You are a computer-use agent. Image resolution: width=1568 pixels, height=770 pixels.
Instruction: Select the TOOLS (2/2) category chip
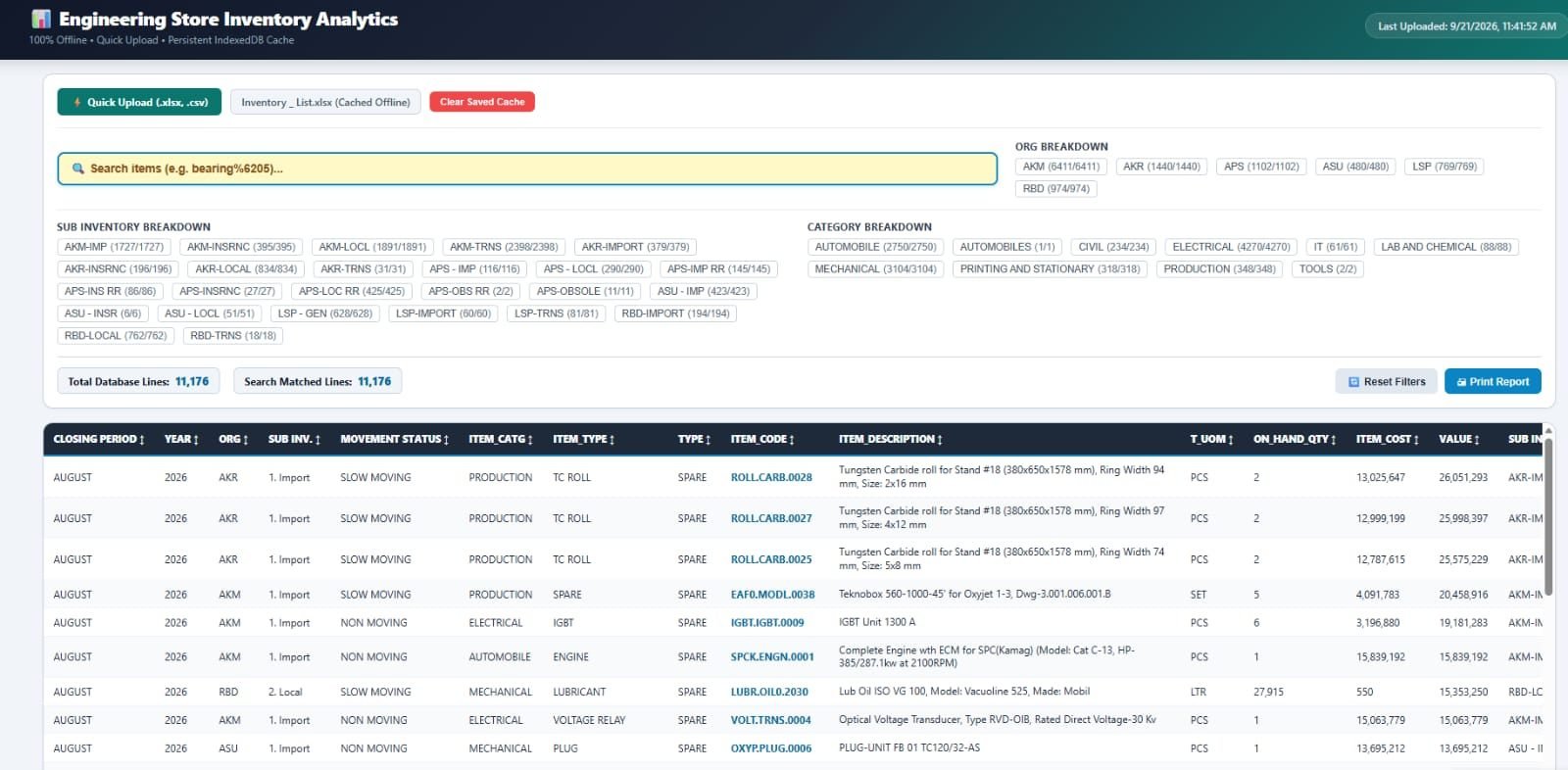(x=1327, y=268)
